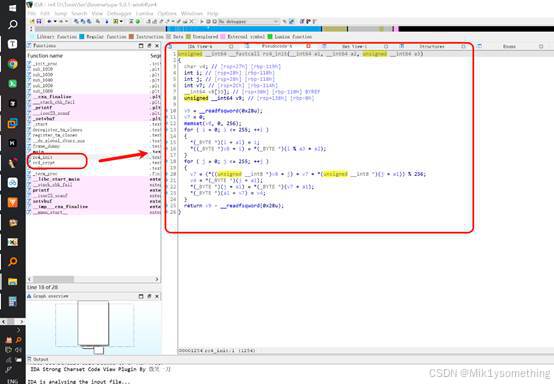Screen dimensions: 554x384
Task: Close the Pseudocode-A tab
Action: click(308, 46)
